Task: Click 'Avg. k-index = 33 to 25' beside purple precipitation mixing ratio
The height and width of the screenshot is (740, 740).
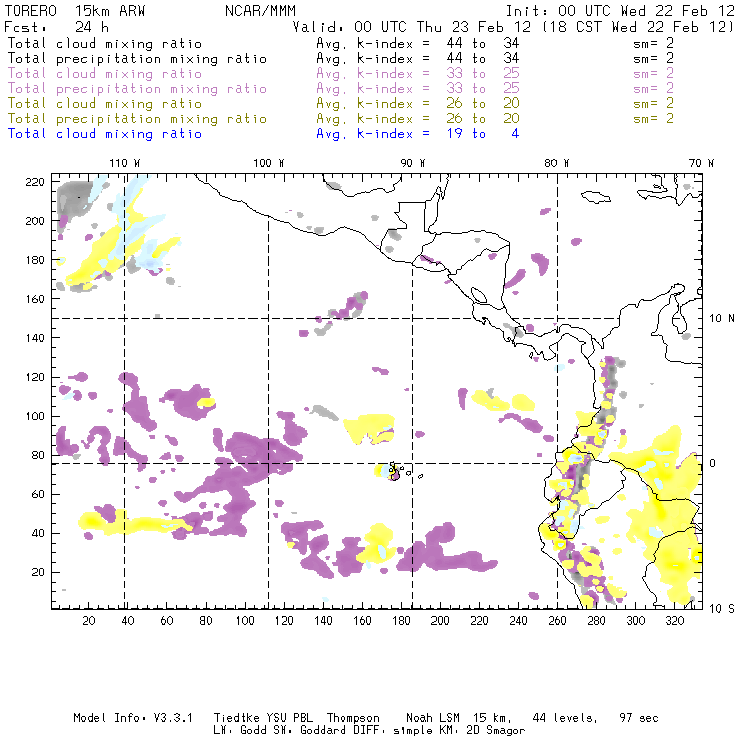Action: coord(418,89)
